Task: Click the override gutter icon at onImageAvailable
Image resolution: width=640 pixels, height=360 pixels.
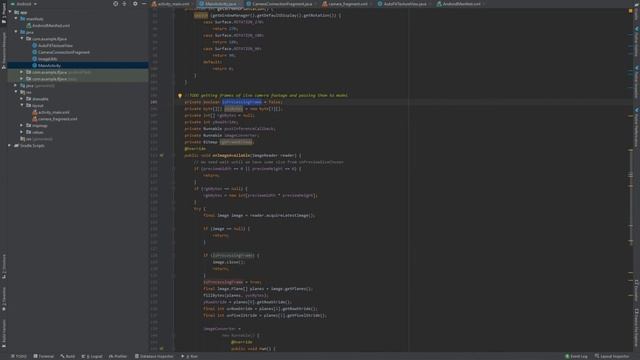Action: 162,156
